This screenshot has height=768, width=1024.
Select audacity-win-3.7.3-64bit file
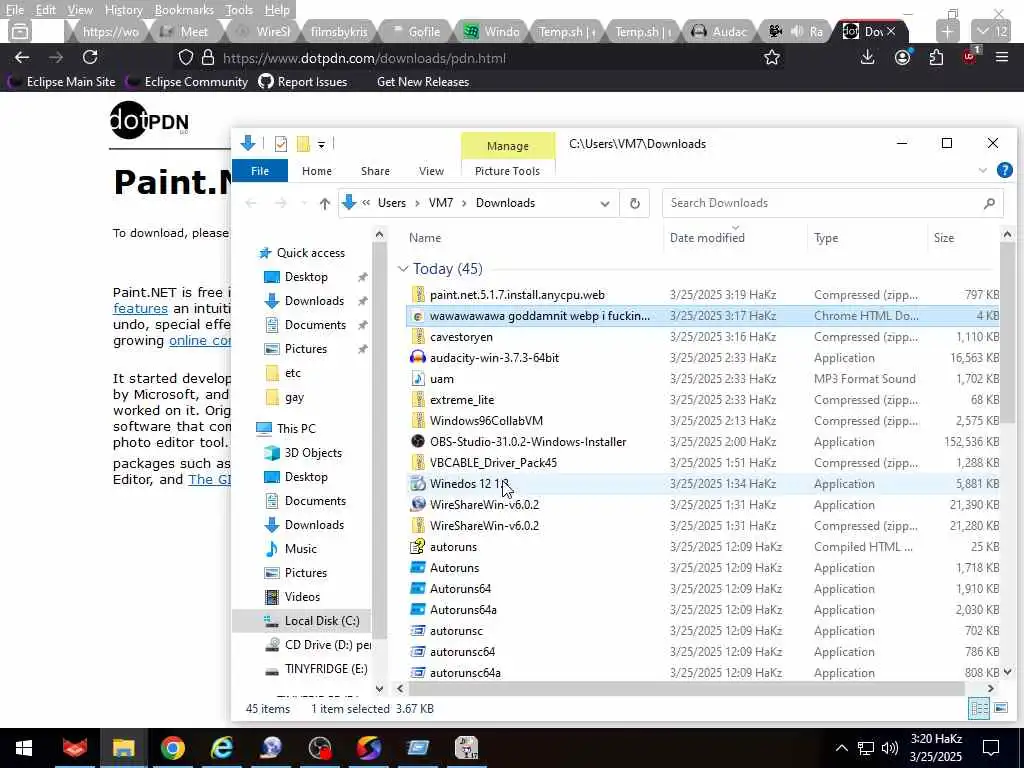tap(494, 358)
